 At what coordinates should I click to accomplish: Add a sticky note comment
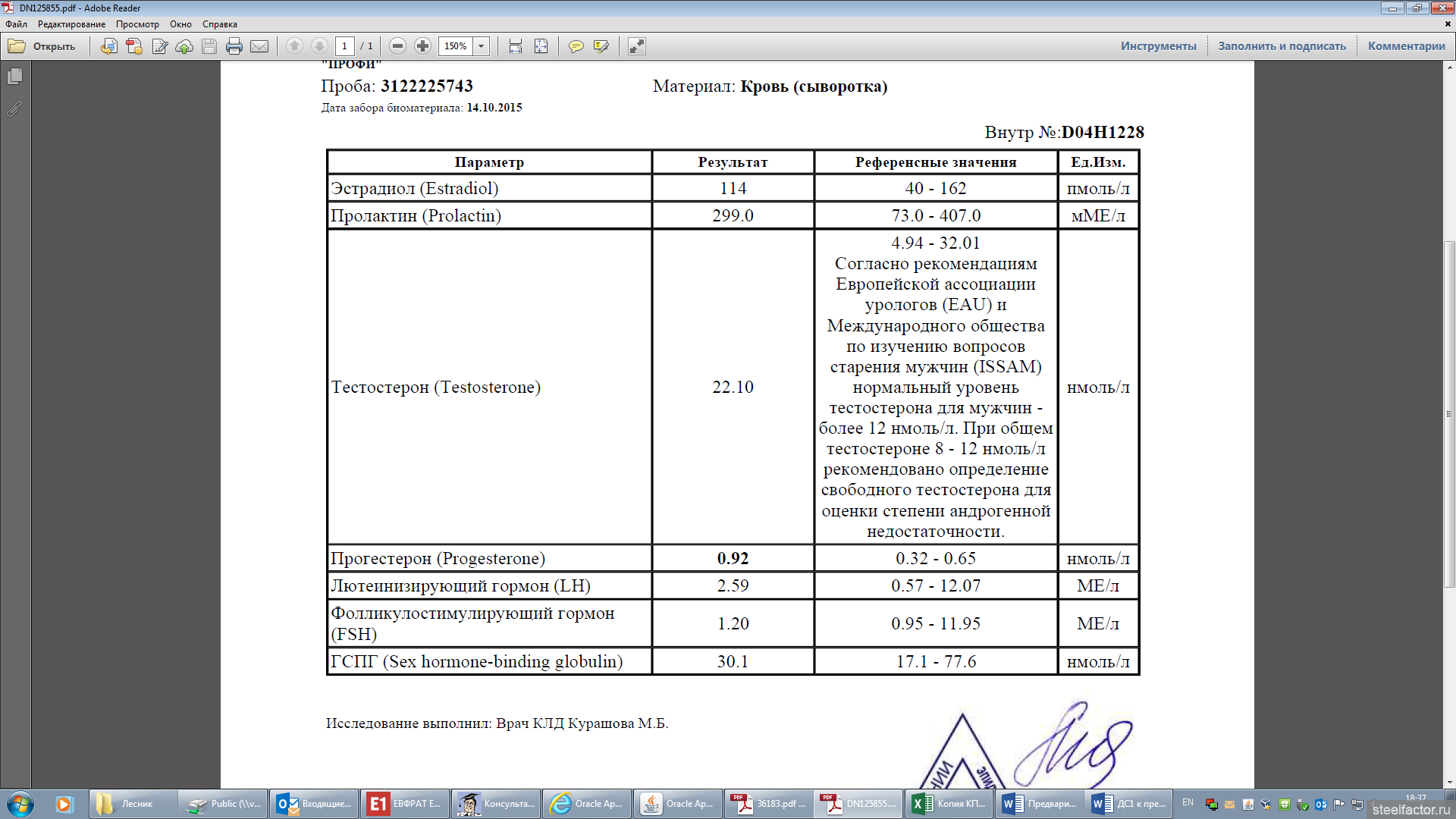576,46
